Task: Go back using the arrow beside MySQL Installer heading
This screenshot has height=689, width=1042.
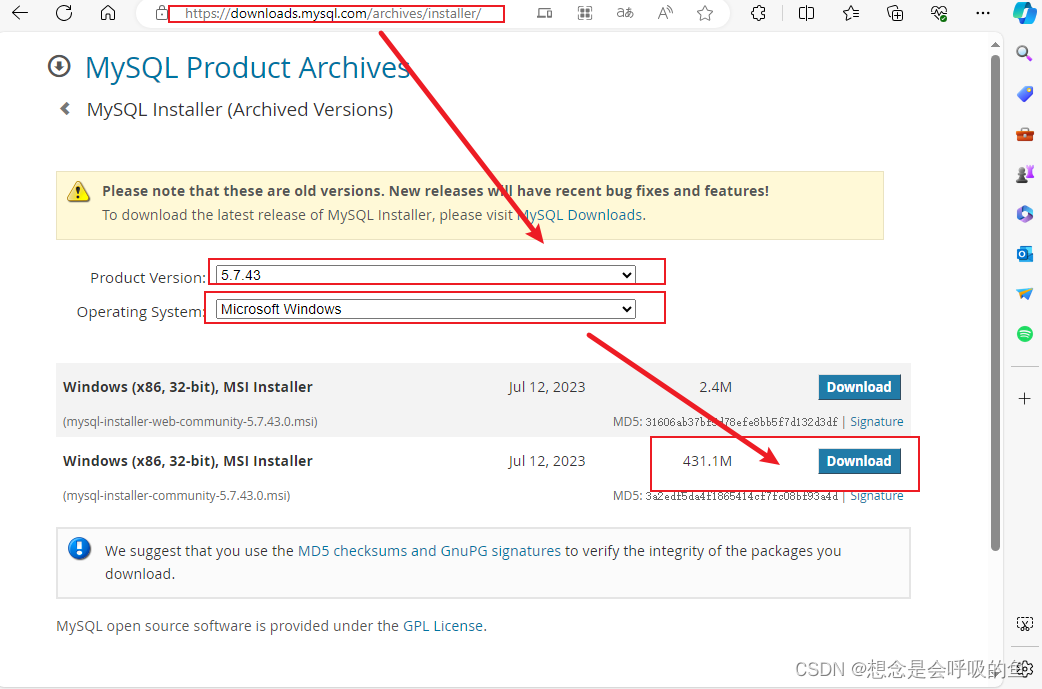Action: tap(65, 108)
